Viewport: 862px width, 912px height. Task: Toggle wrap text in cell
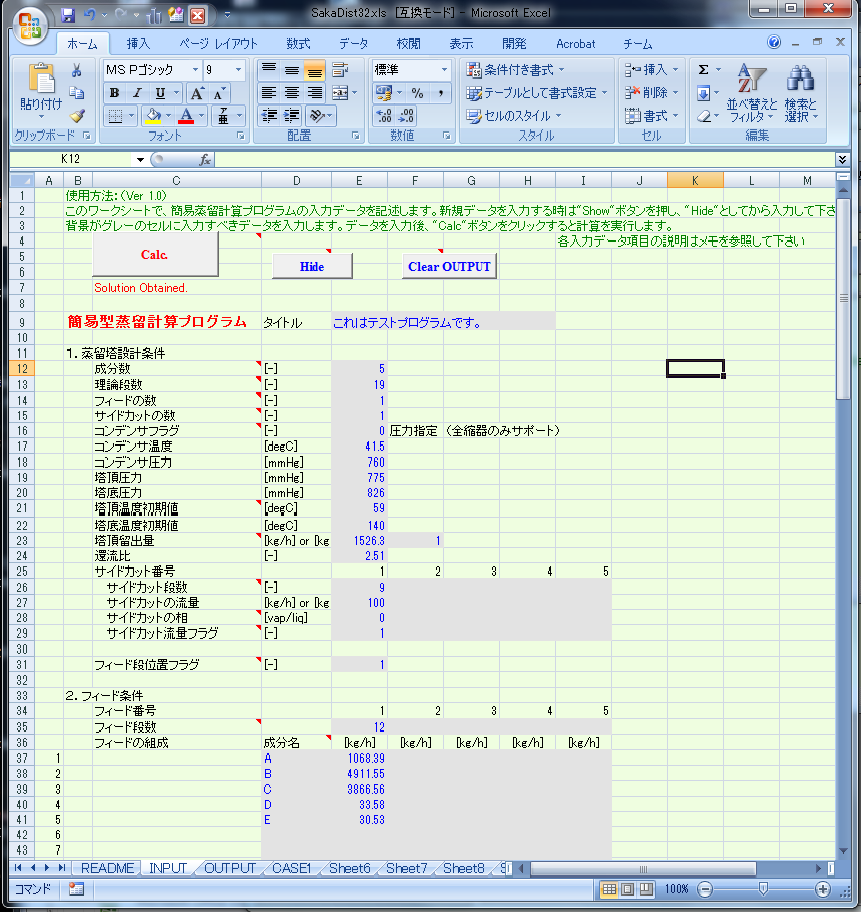pos(340,70)
